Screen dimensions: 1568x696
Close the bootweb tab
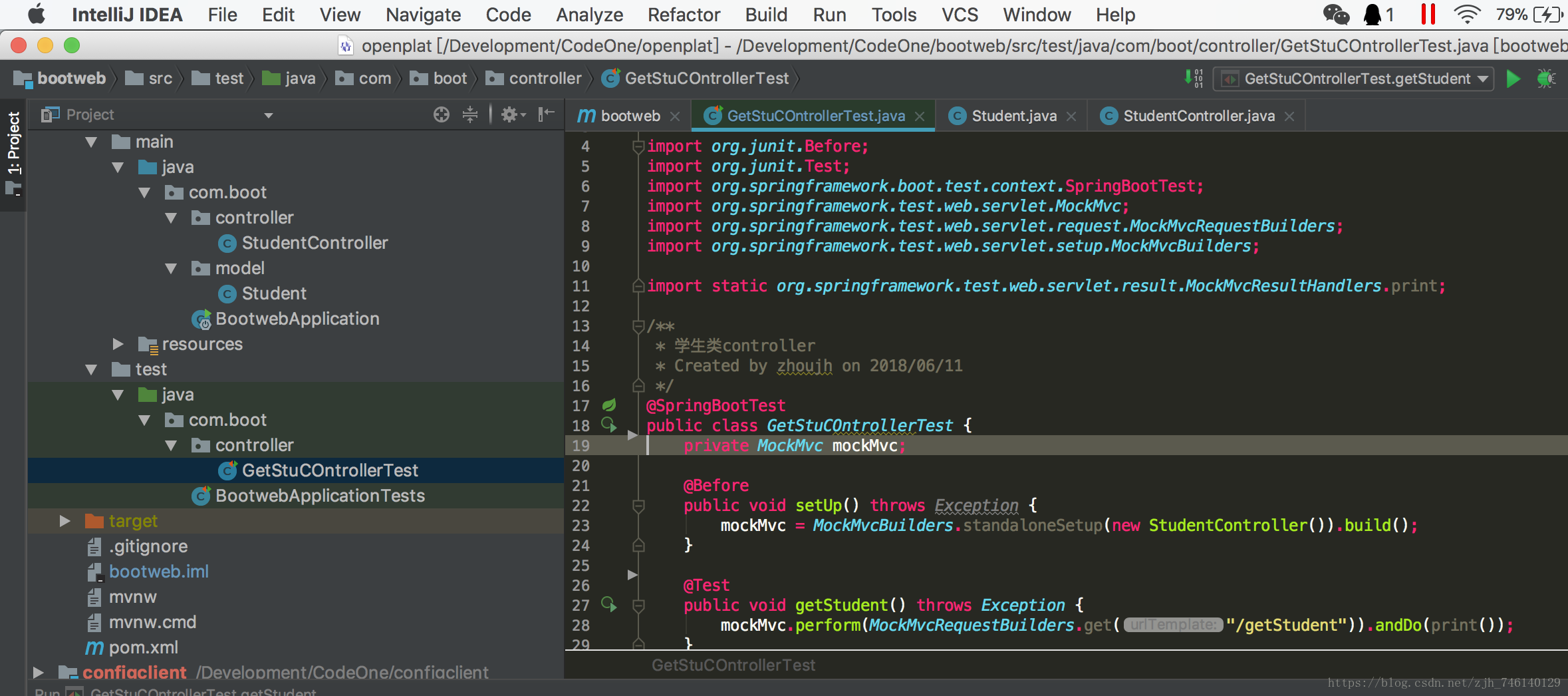pyautogui.click(x=675, y=116)
